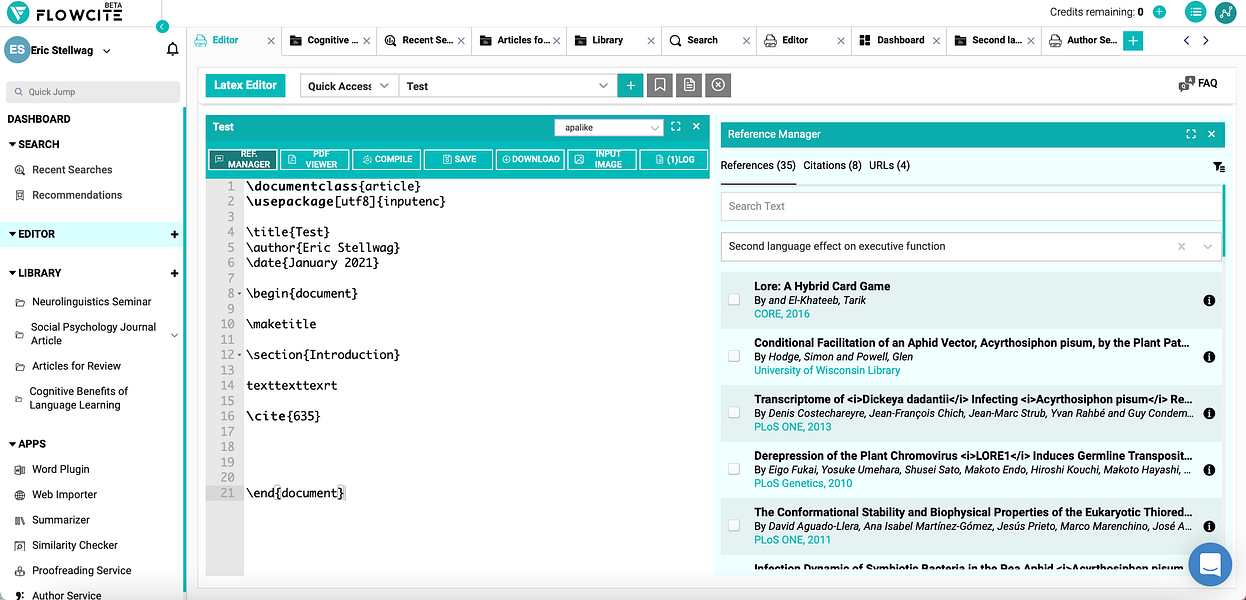
Task: Show info for Lore: A Hybrid Card Game
Action: pyautogui.click(x=1208, y=300)
